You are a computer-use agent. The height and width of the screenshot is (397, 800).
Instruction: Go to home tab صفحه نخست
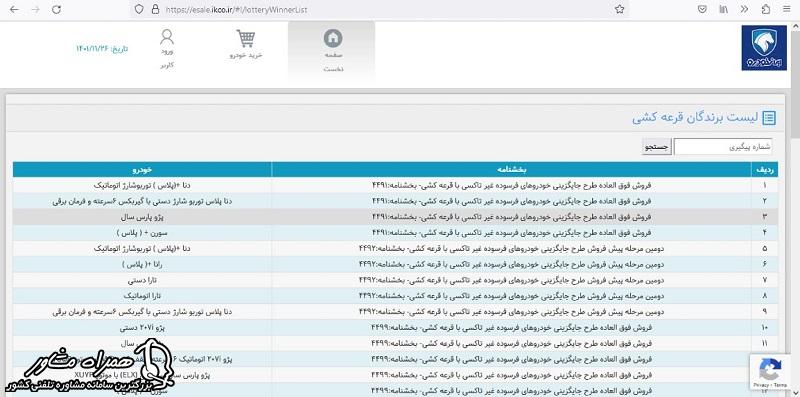333,51
